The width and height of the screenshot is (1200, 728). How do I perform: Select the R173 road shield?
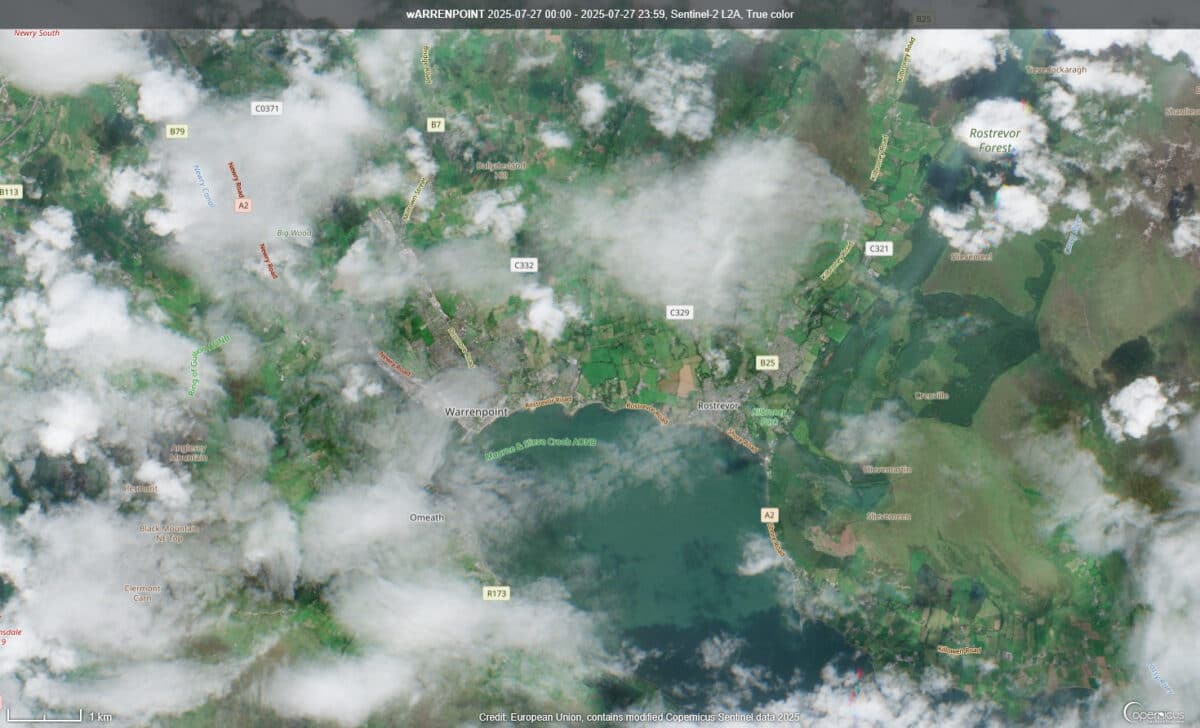[x=497, y=593]
